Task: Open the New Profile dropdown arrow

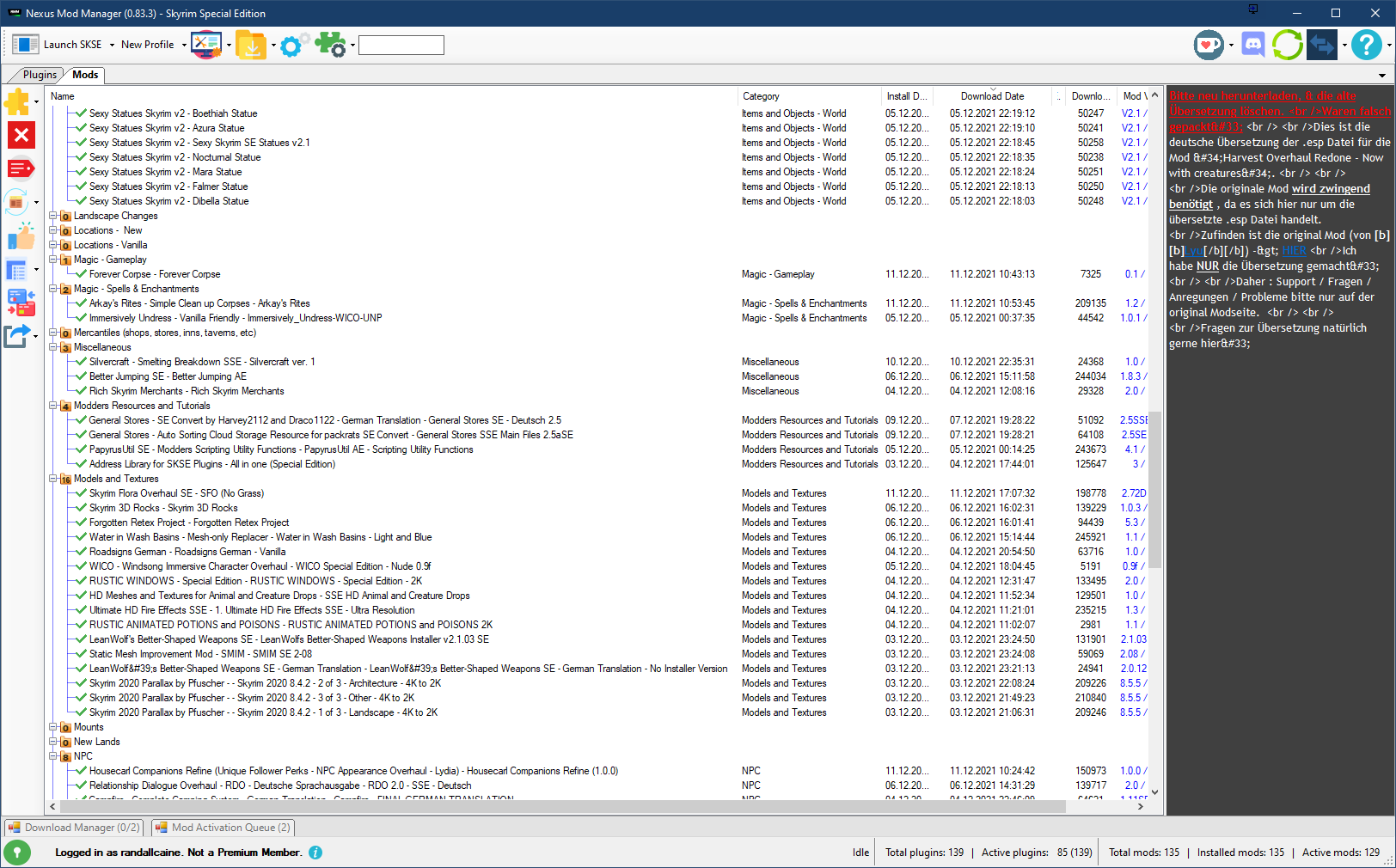Action: (x=184, y=45)
